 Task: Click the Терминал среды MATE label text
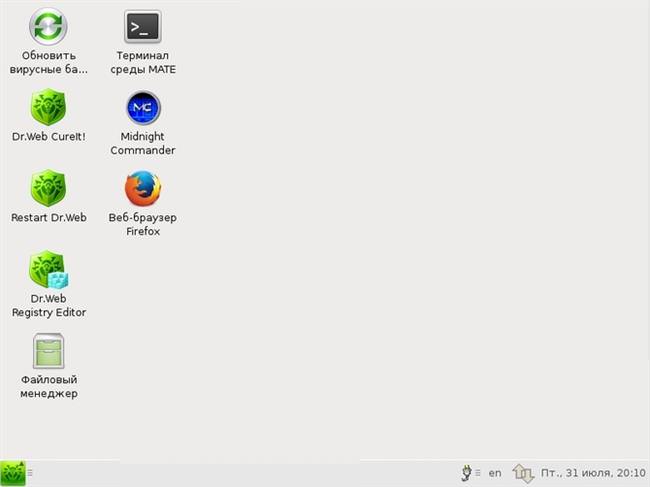click(143, 62)
